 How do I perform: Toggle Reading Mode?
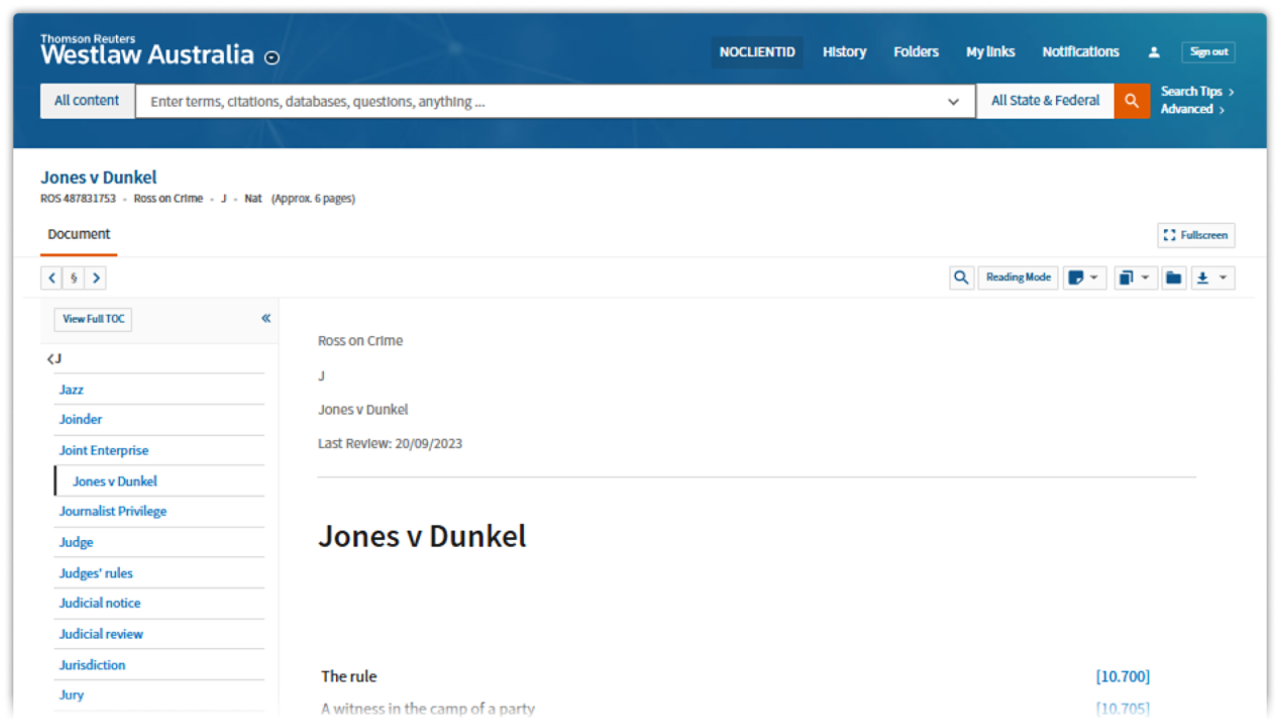pyautogui.click(x=1018, y=278)
